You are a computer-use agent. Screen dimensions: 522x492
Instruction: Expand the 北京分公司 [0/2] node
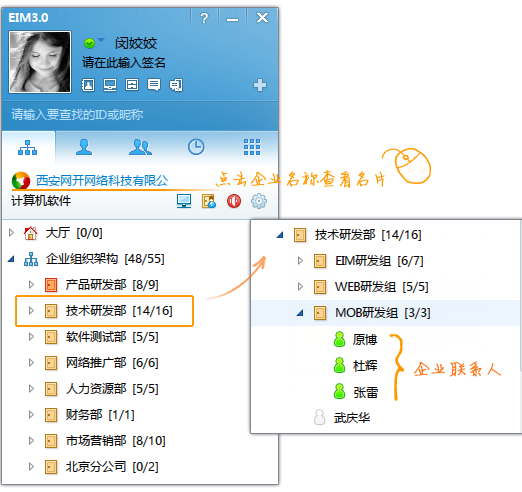(x=31, y=467)
